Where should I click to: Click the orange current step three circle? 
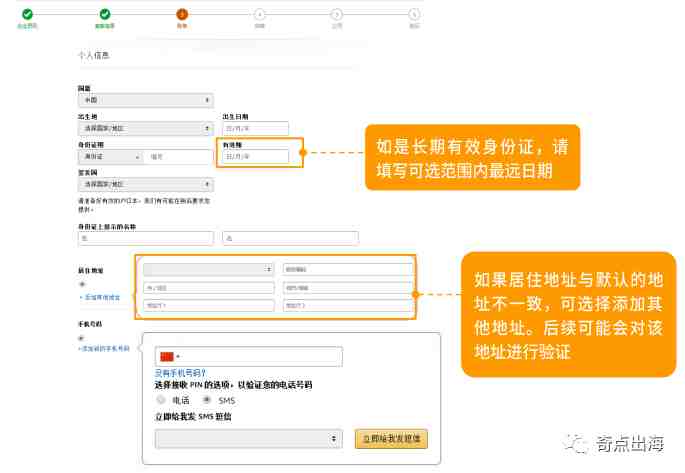coord(182,14)
